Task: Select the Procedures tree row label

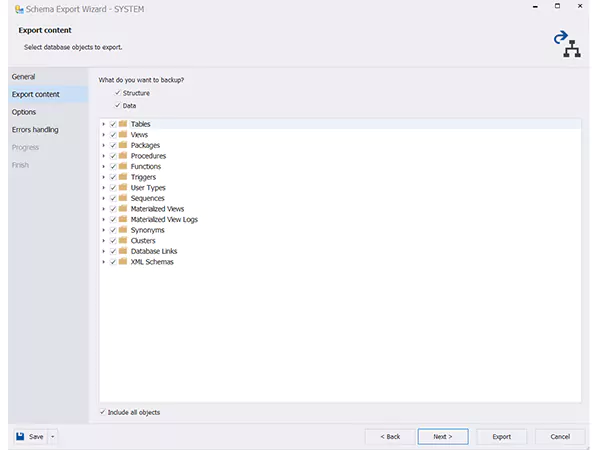Action: click(148, 156)
